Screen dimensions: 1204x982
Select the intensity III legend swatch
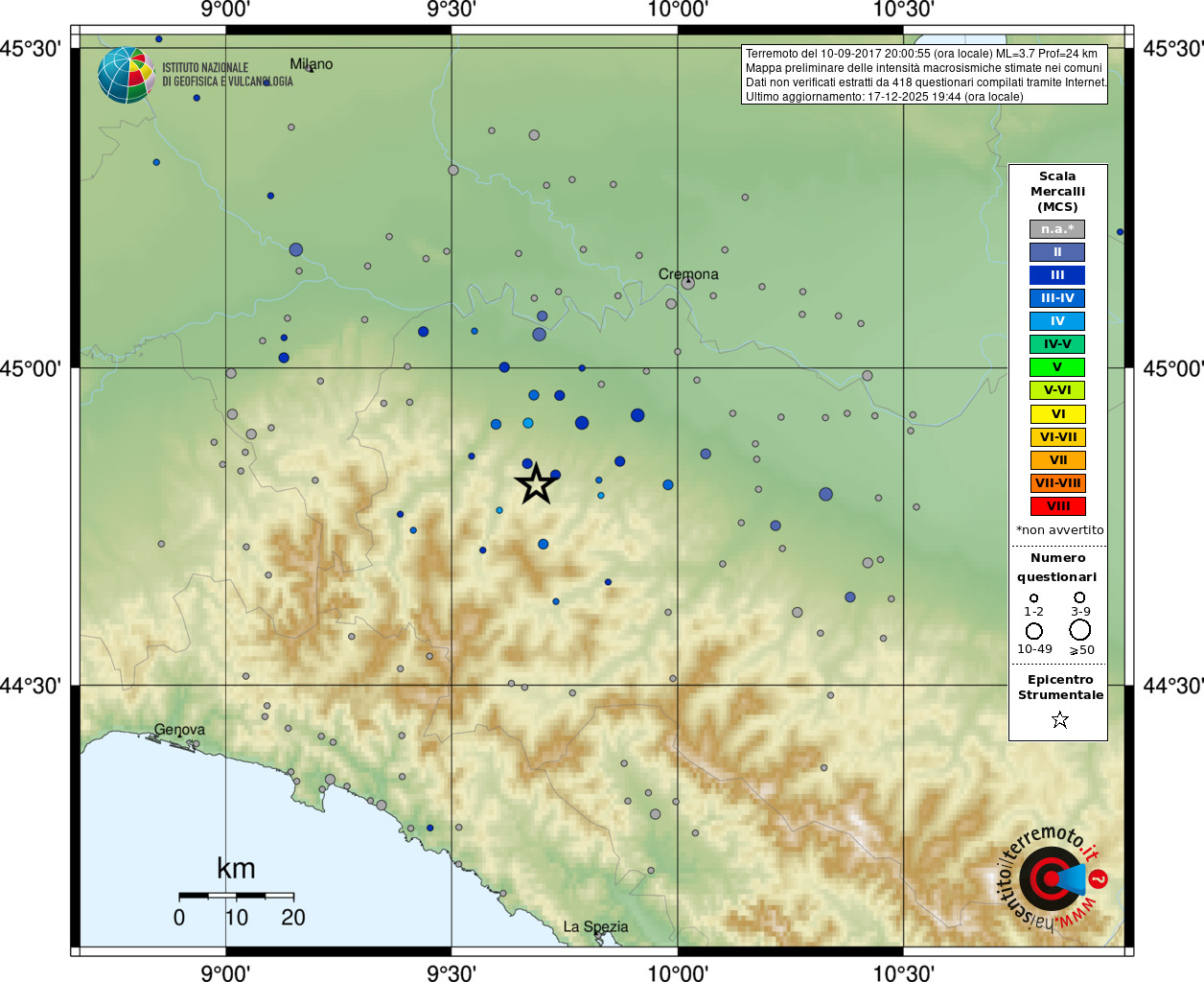tap(1057, 275)
